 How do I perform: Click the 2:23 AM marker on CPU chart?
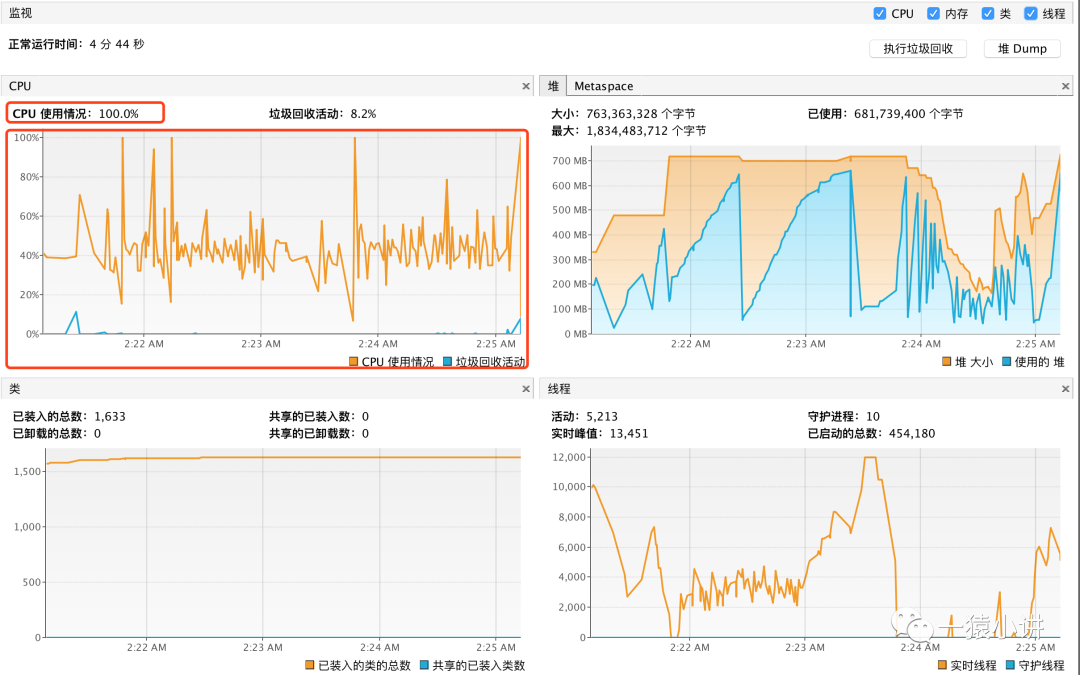coord(261,344)
